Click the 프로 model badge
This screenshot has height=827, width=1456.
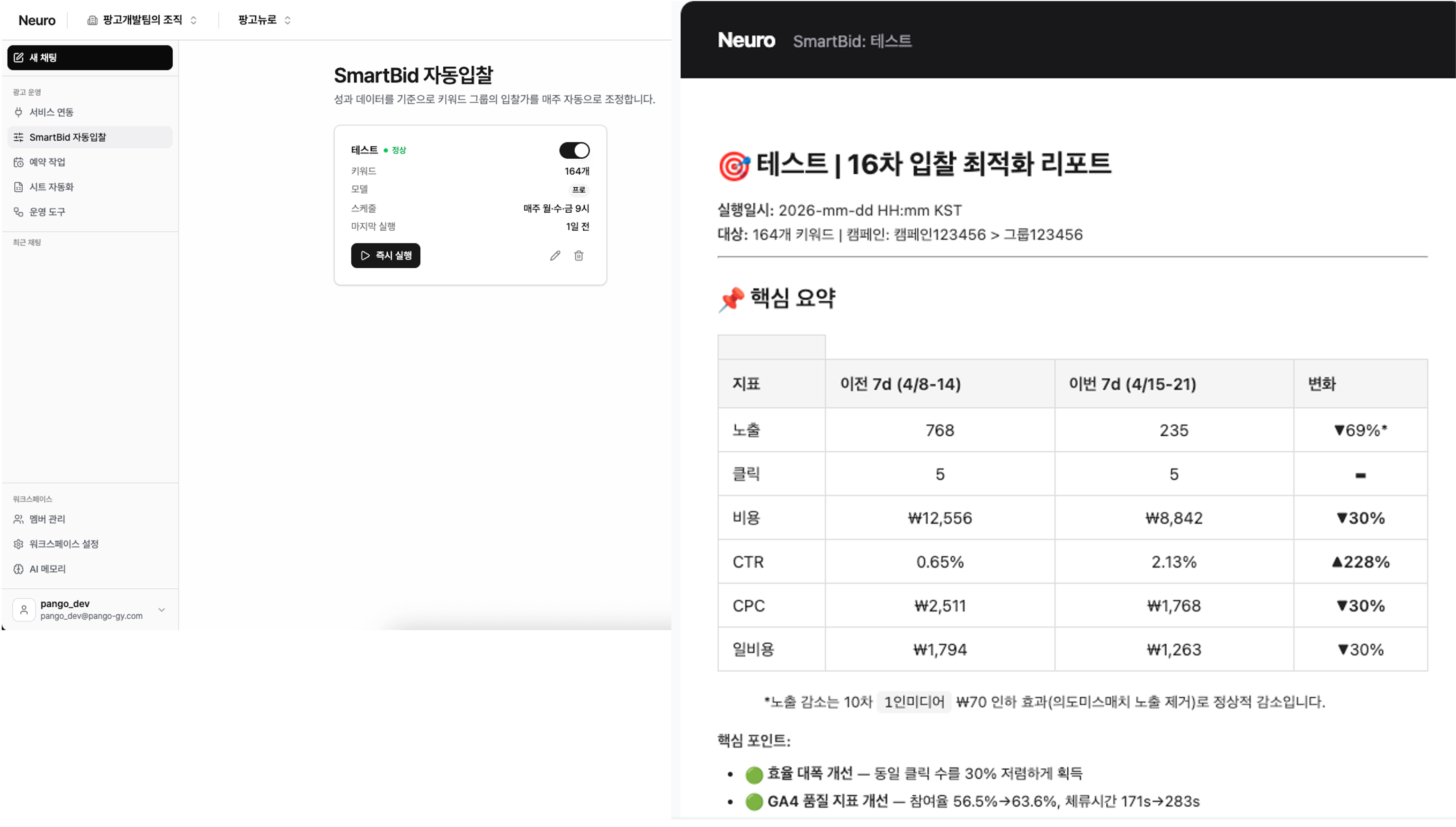(x=579, y=190)
